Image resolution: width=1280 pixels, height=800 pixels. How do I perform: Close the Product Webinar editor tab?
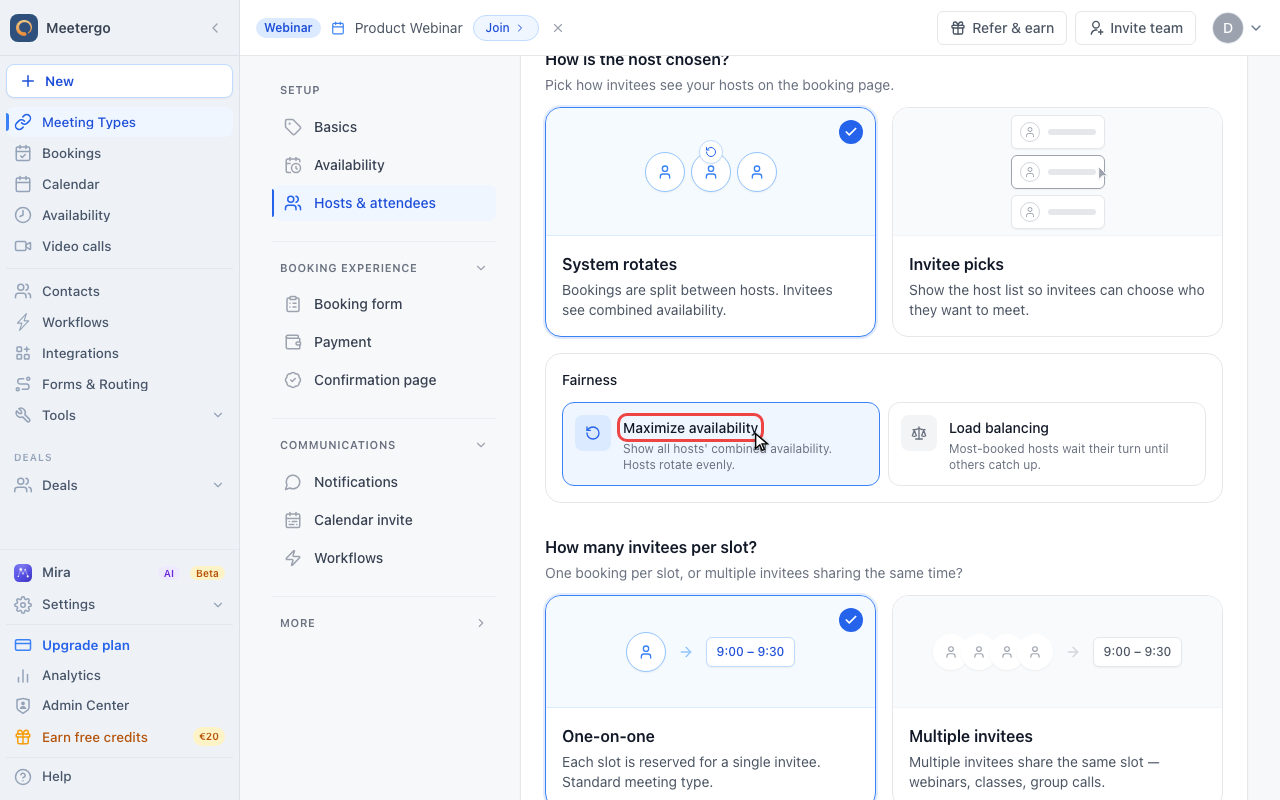(558, 28)
